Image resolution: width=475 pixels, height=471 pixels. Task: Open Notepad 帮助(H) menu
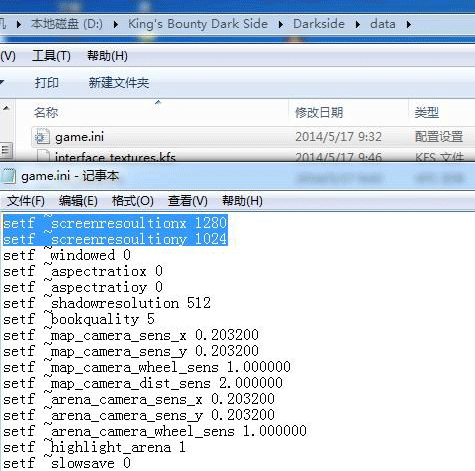(242, 201)
